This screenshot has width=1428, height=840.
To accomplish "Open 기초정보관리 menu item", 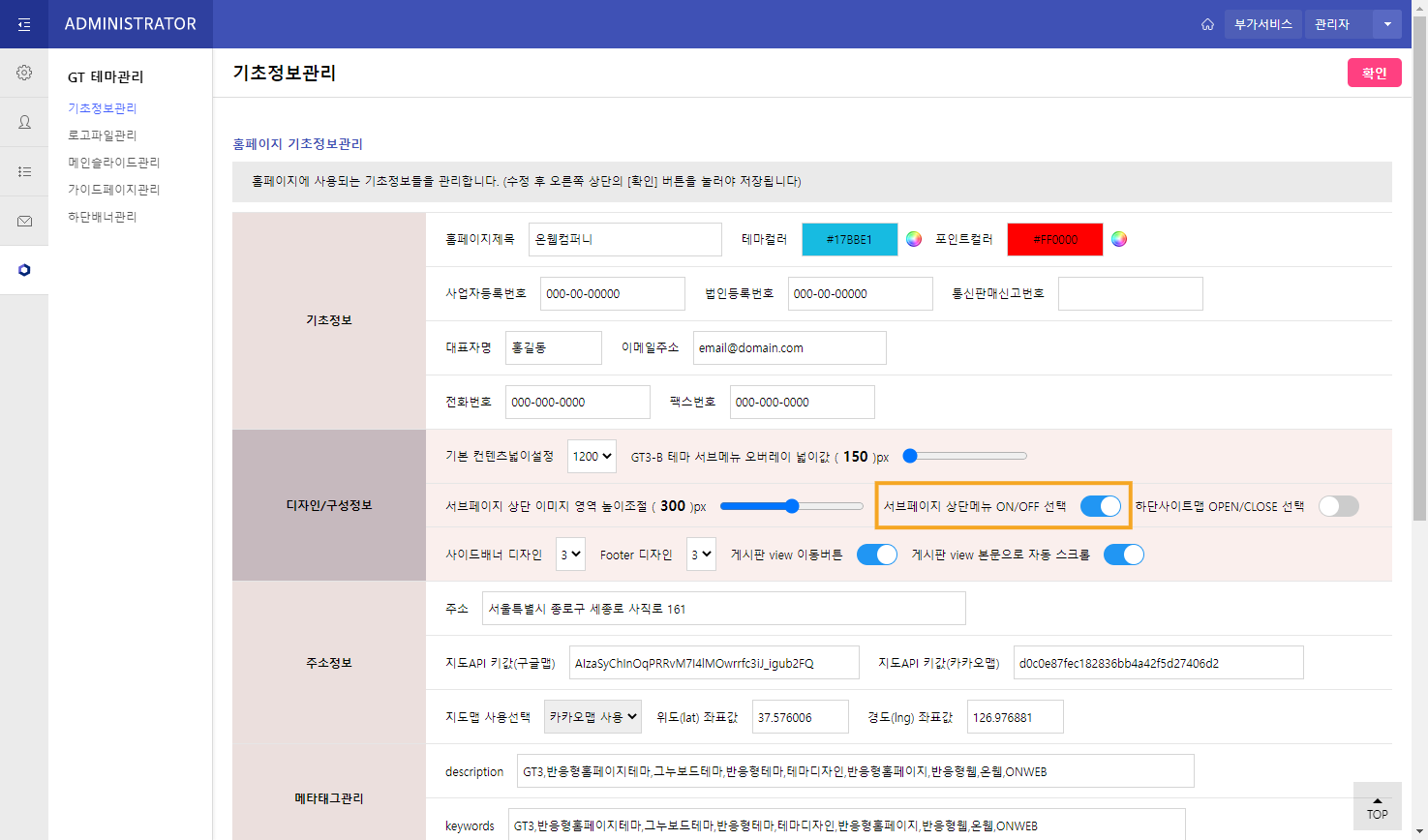I will [x=102, y=108].
